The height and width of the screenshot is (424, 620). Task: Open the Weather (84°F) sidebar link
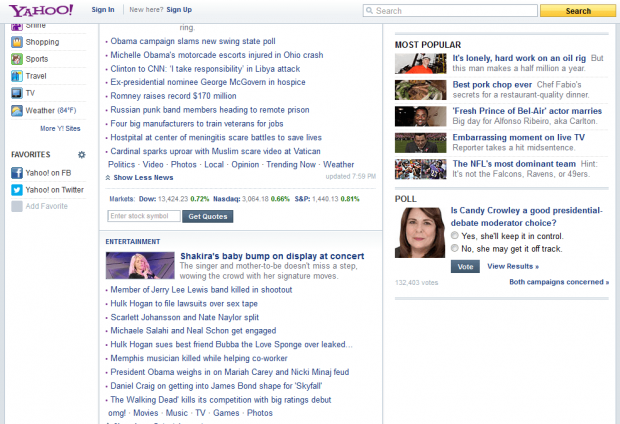coord(51,110)
